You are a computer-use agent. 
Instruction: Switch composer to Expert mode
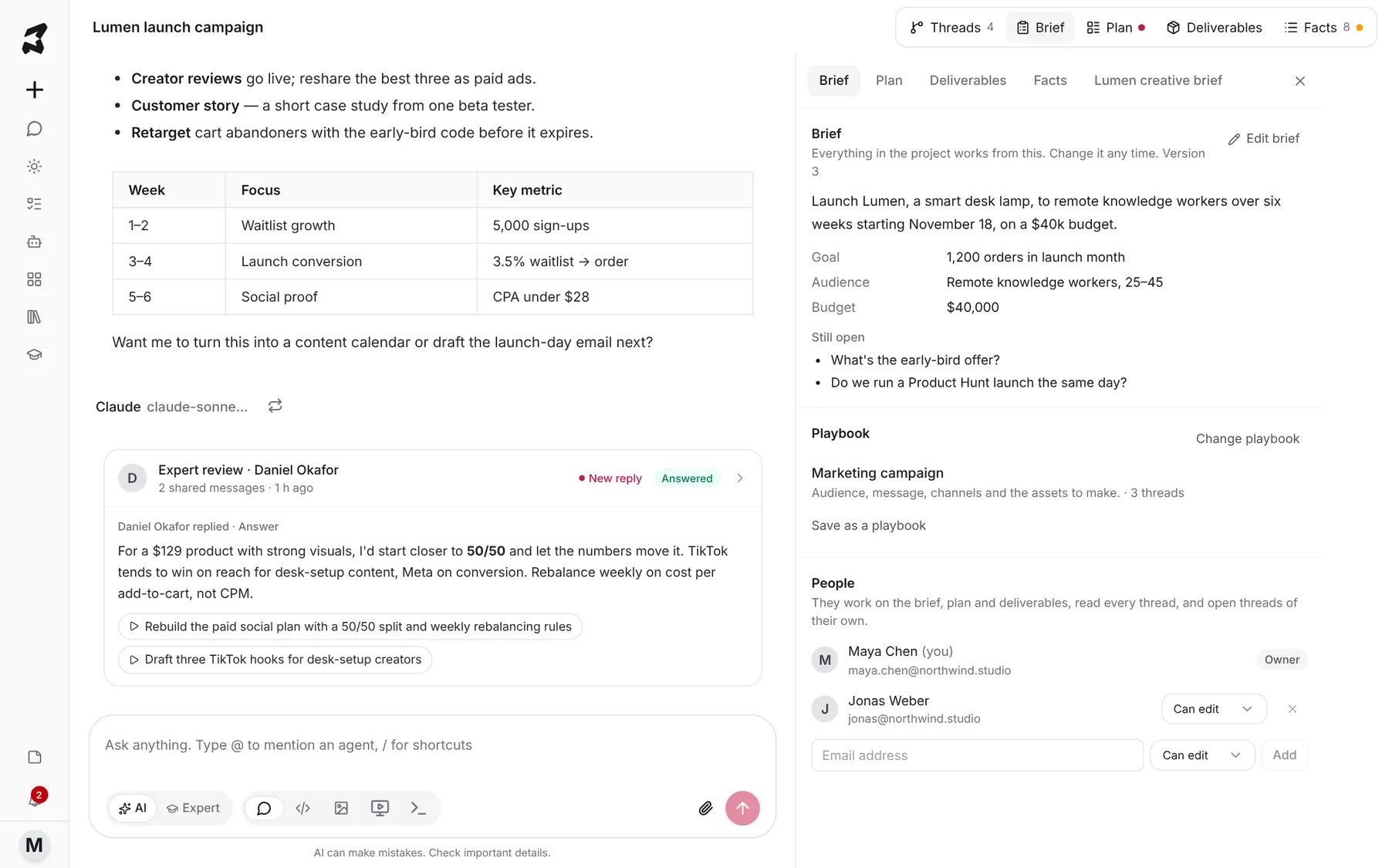(194, 808)
